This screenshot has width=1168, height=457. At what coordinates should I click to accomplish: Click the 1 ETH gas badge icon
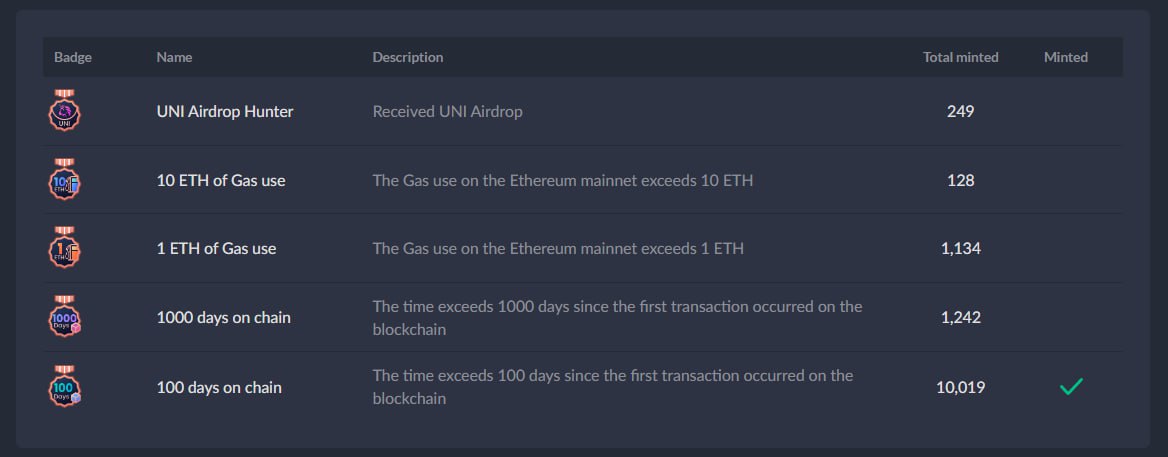pyautogui.click(x=65, y=248)
